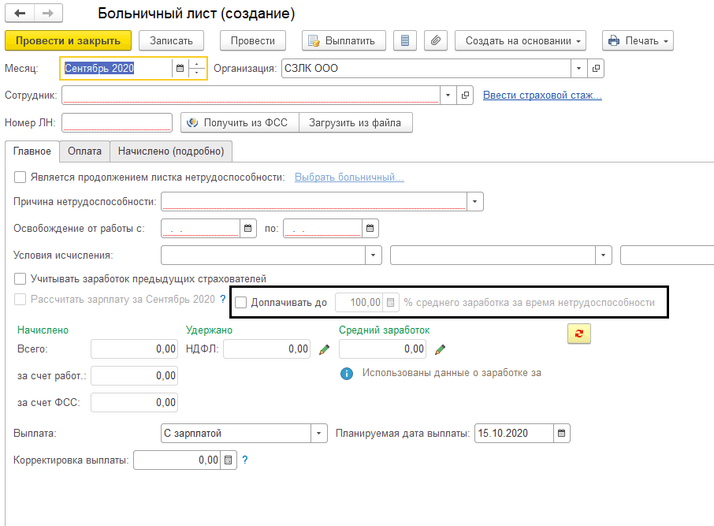714x526 pixels.
Task: Open the Выплата 'С зарплатой' dropdown
Action: click(x=319, y=433)
